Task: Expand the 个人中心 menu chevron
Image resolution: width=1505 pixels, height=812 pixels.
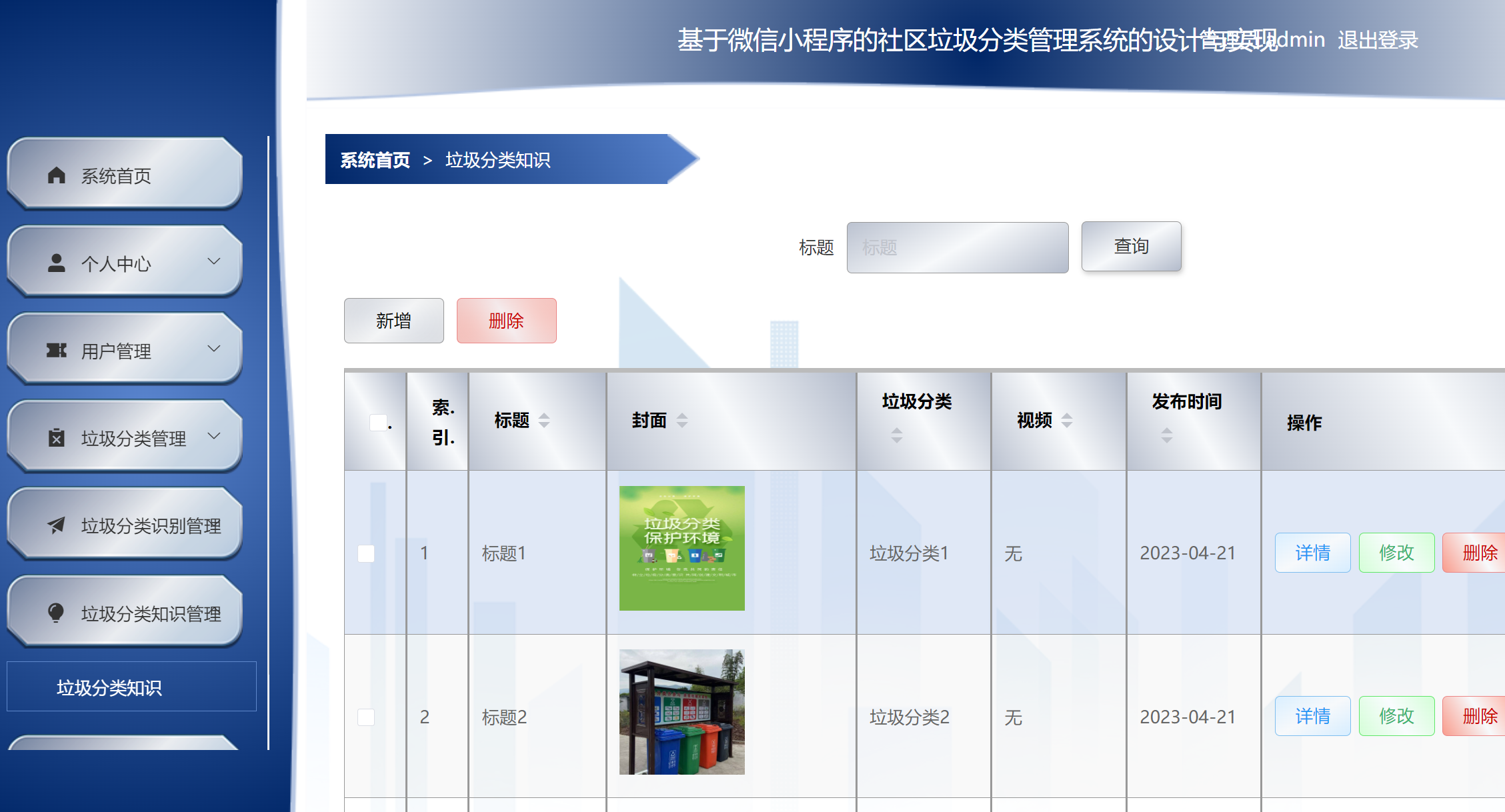Action: click(x=213, y=262)
